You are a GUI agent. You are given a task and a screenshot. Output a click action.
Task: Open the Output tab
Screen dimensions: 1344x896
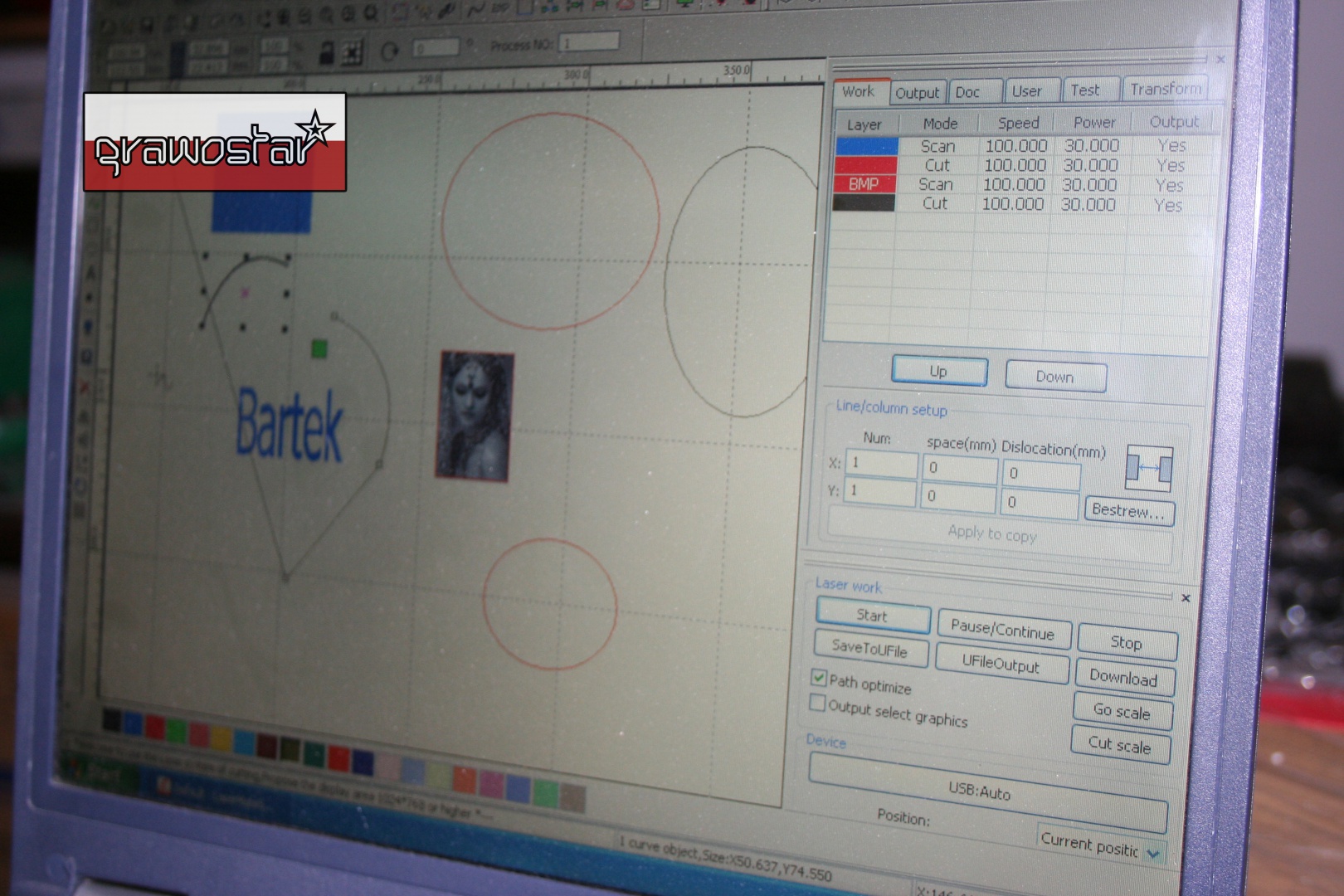click(x=918, y=93)
